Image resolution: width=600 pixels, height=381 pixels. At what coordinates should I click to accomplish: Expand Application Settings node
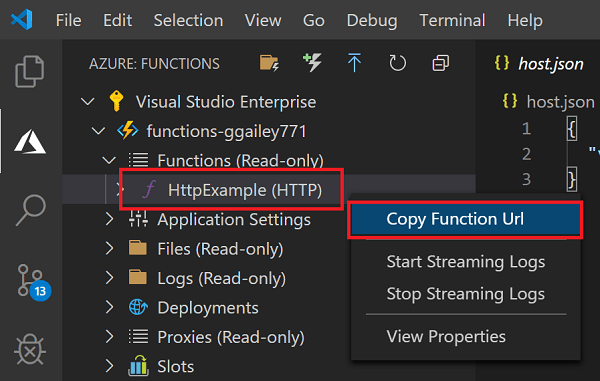[109, 219]
